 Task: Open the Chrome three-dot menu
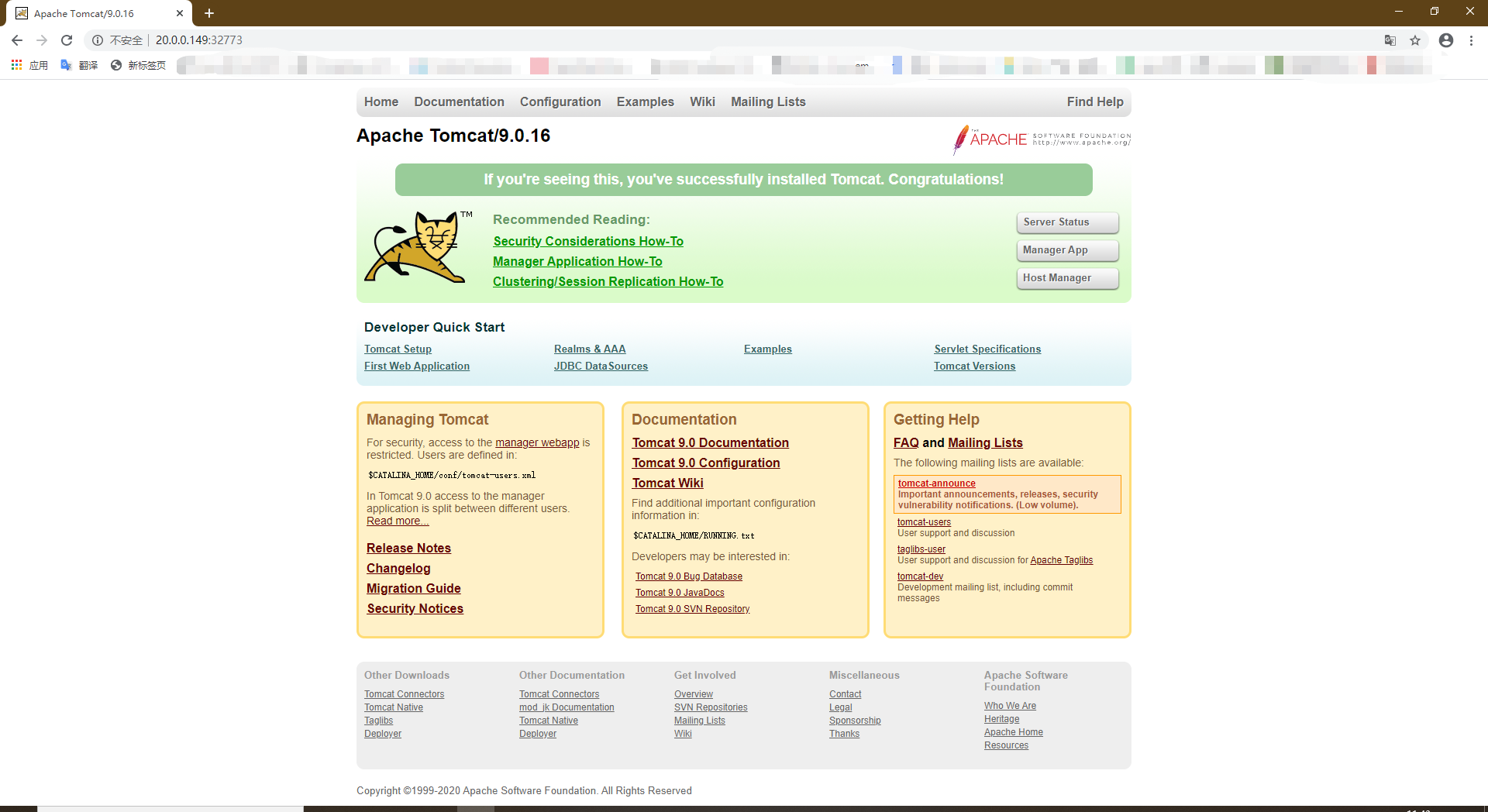tap(1472, 40)
